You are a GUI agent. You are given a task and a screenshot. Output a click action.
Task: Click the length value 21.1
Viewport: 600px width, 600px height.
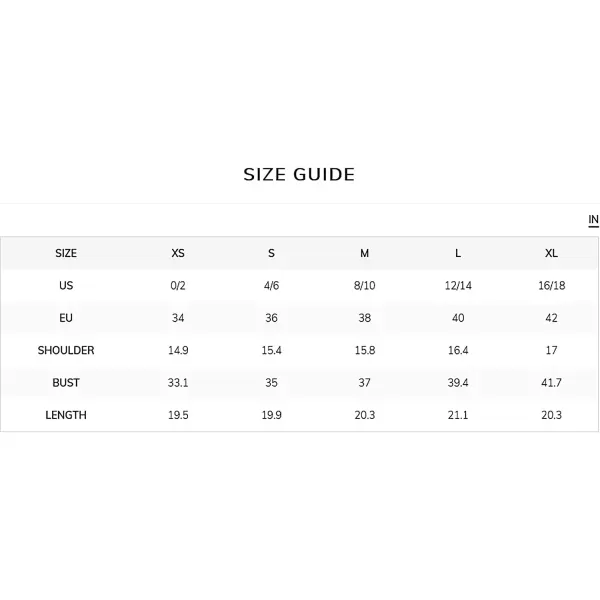coord(458,415)
